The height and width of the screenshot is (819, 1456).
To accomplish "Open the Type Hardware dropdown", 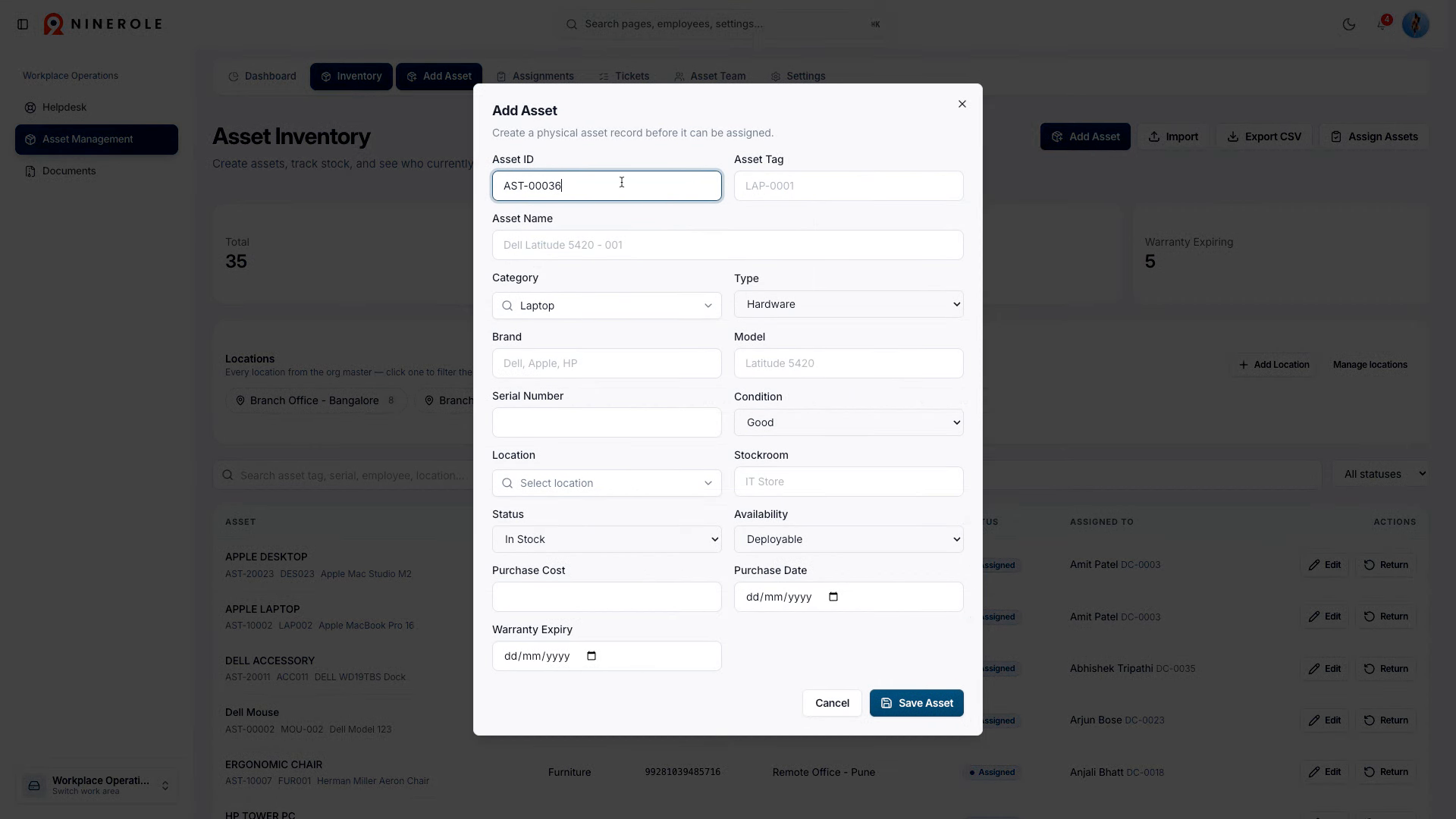I will [x=849, y=304].
